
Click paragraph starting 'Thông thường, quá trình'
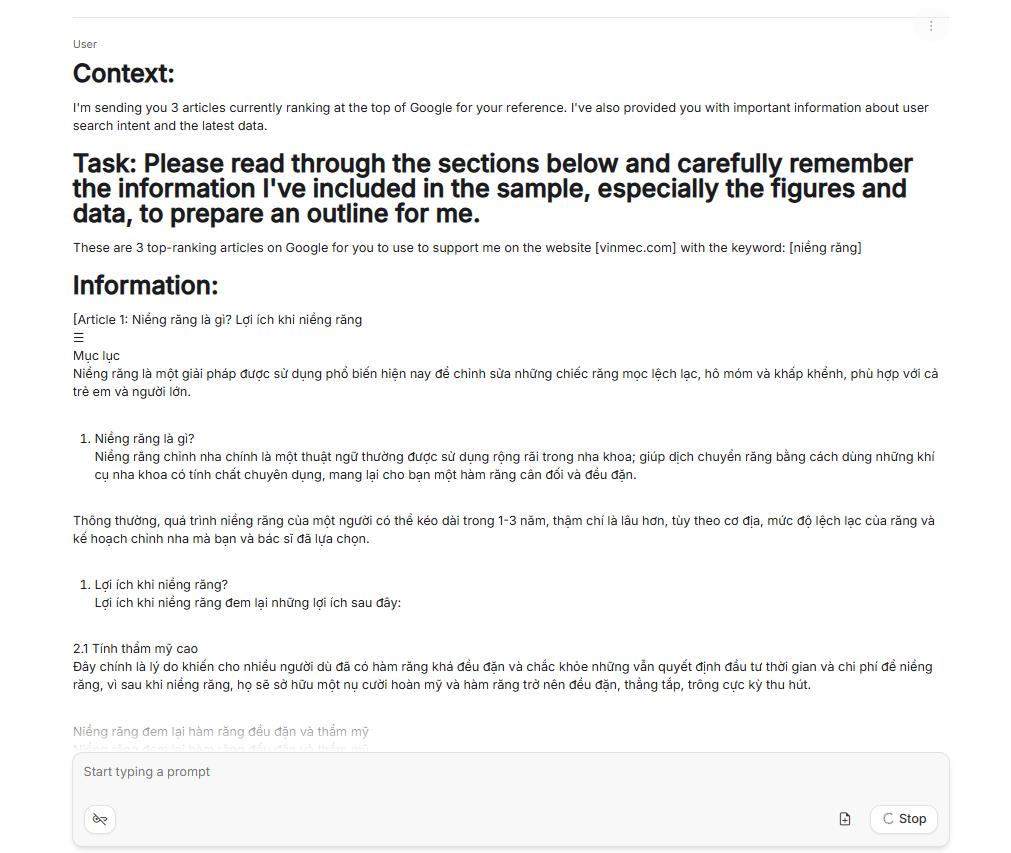coord(503,530)
